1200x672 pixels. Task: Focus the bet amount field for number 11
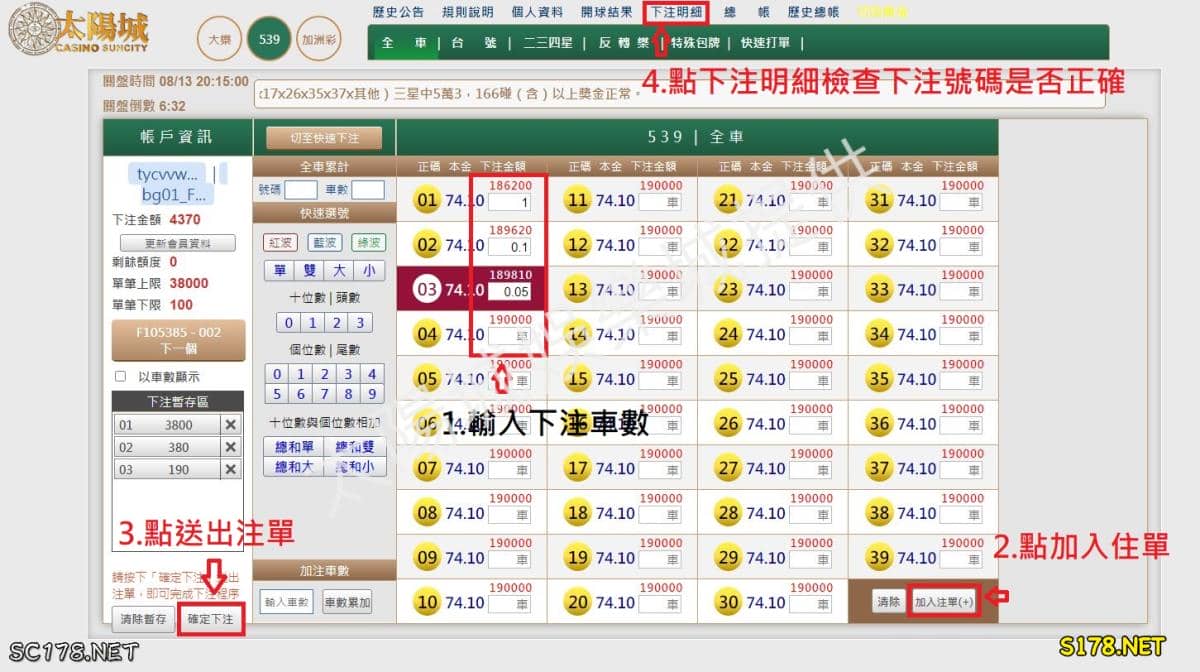[x=660, y=201]
